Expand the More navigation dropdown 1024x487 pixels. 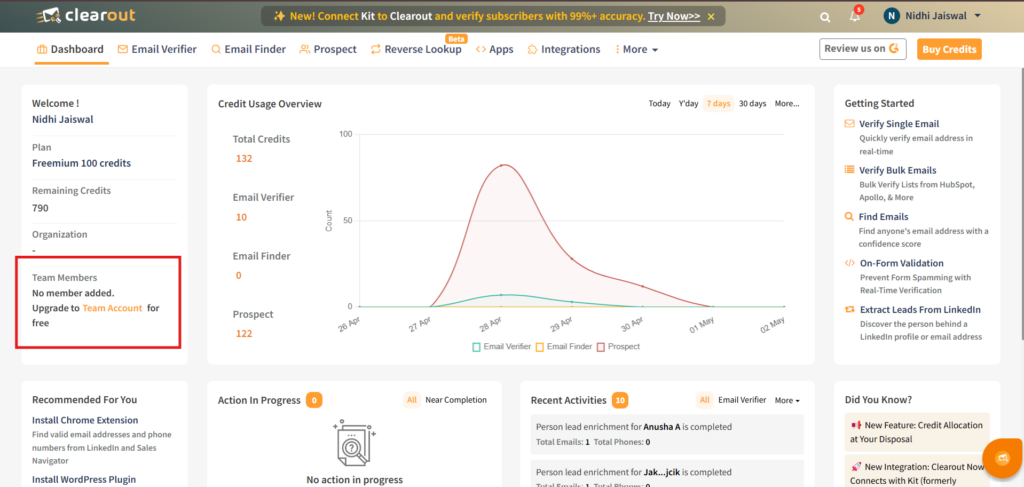point(636,50)
